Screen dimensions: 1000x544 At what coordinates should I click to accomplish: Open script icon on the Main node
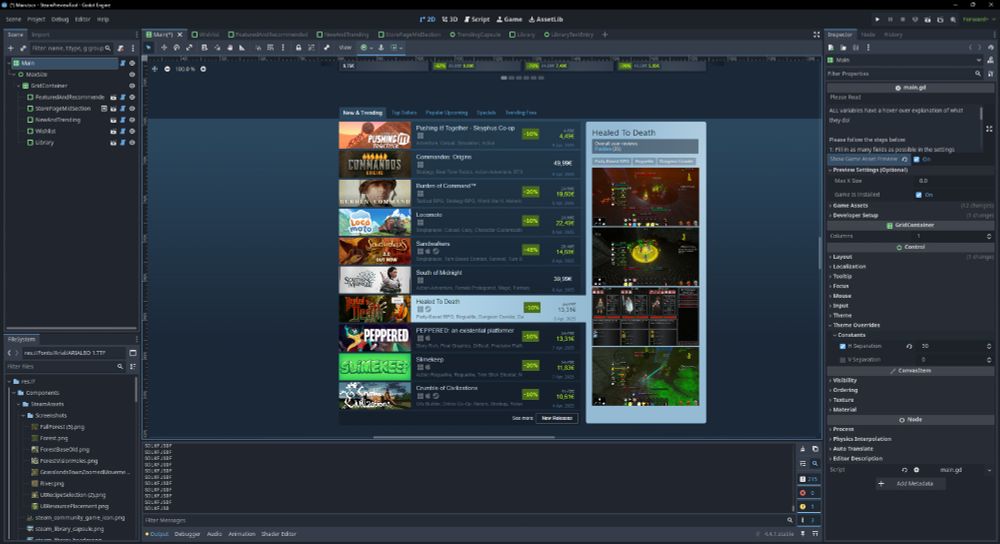[122, 63]
